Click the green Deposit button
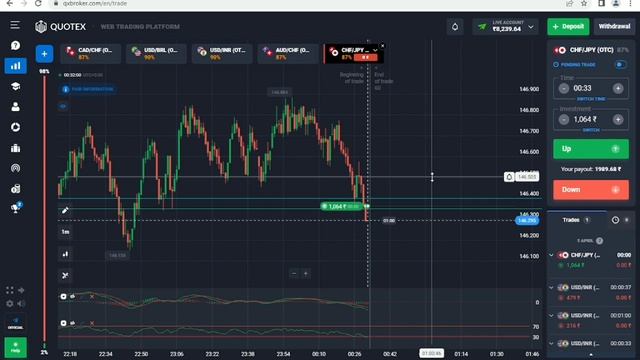Viewport: 640px width, 360px height. (x=568, y=27)
